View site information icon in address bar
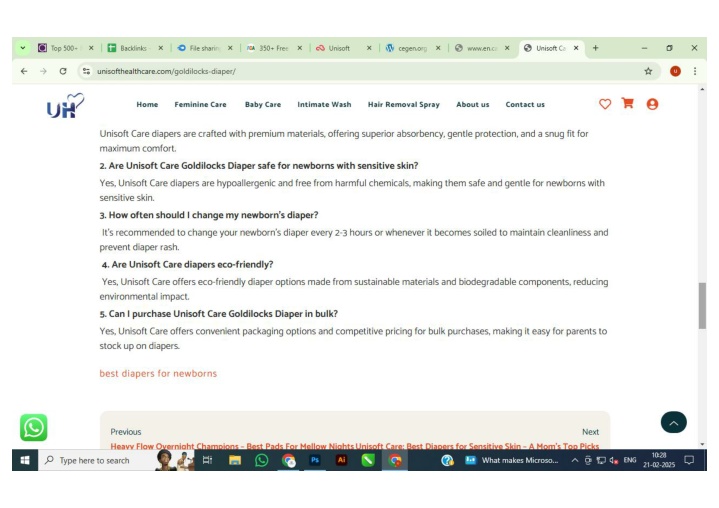 point(86,71)
